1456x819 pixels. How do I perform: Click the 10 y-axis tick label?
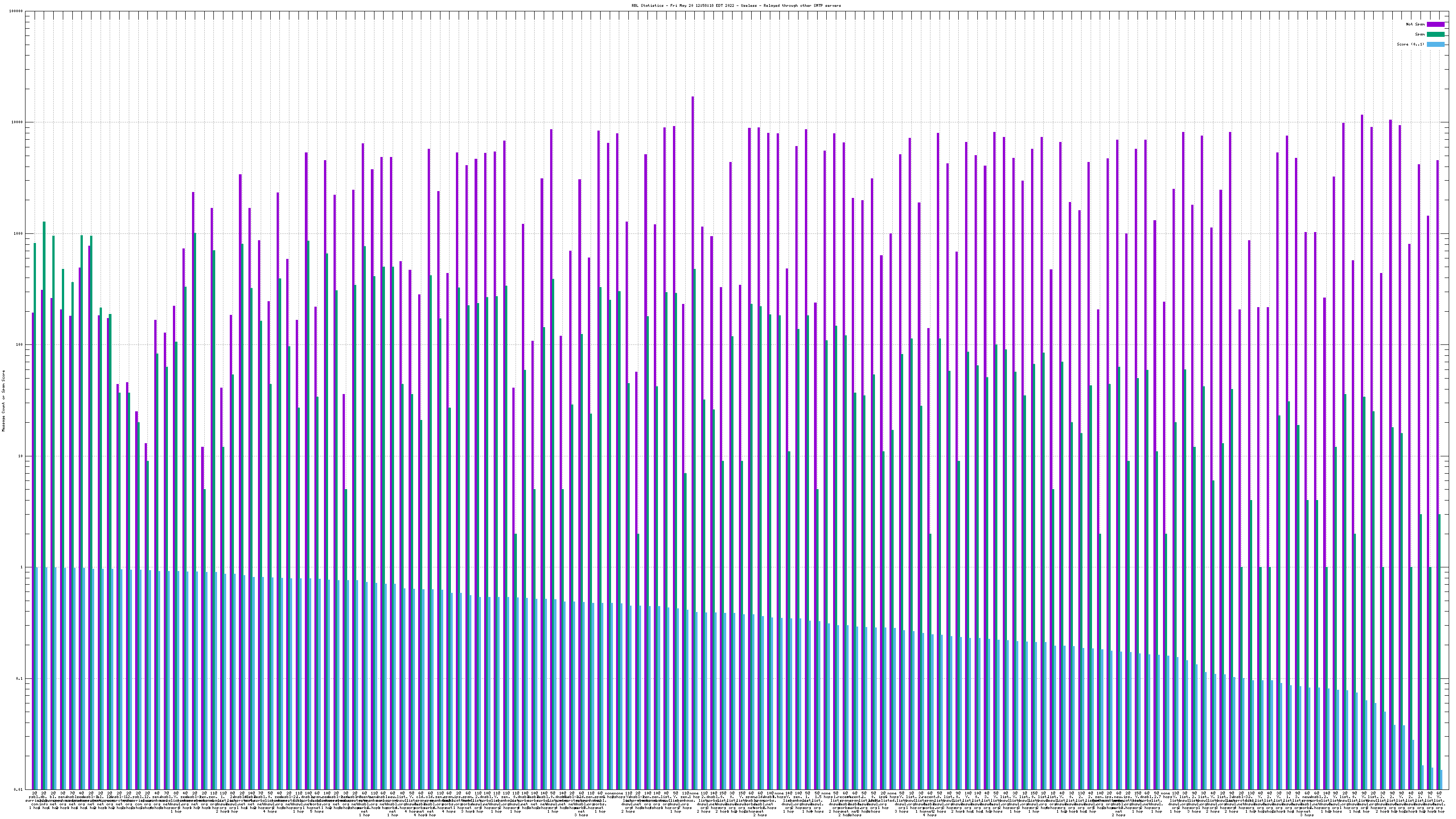21,456
